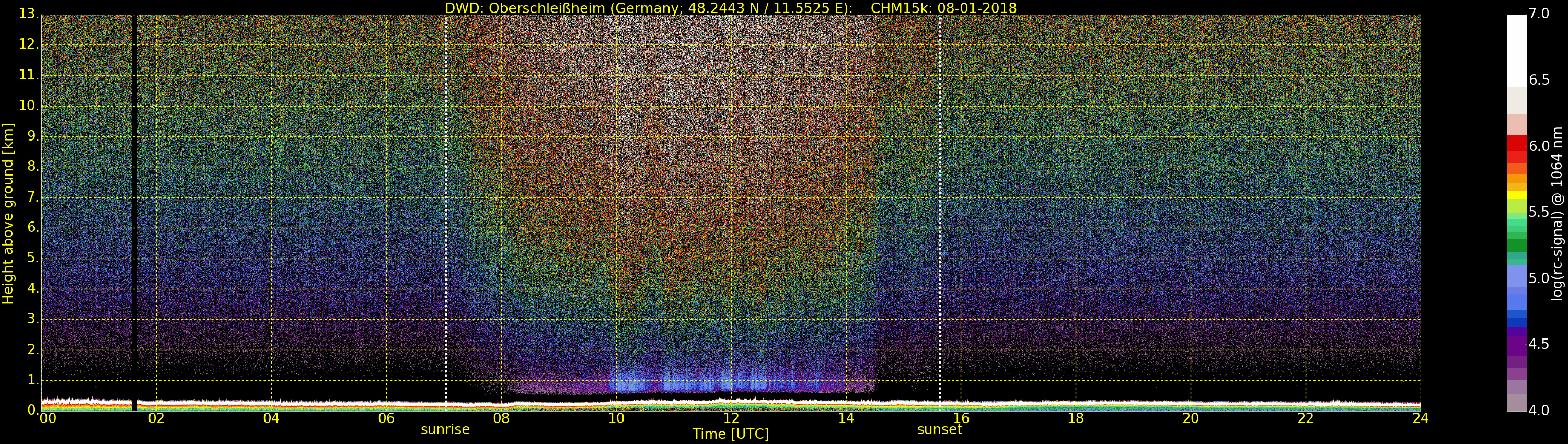Click the 'sunrise' label below the time axis
The width and height of the screenshot is (1568, 444).
click(x=445, y=429)
